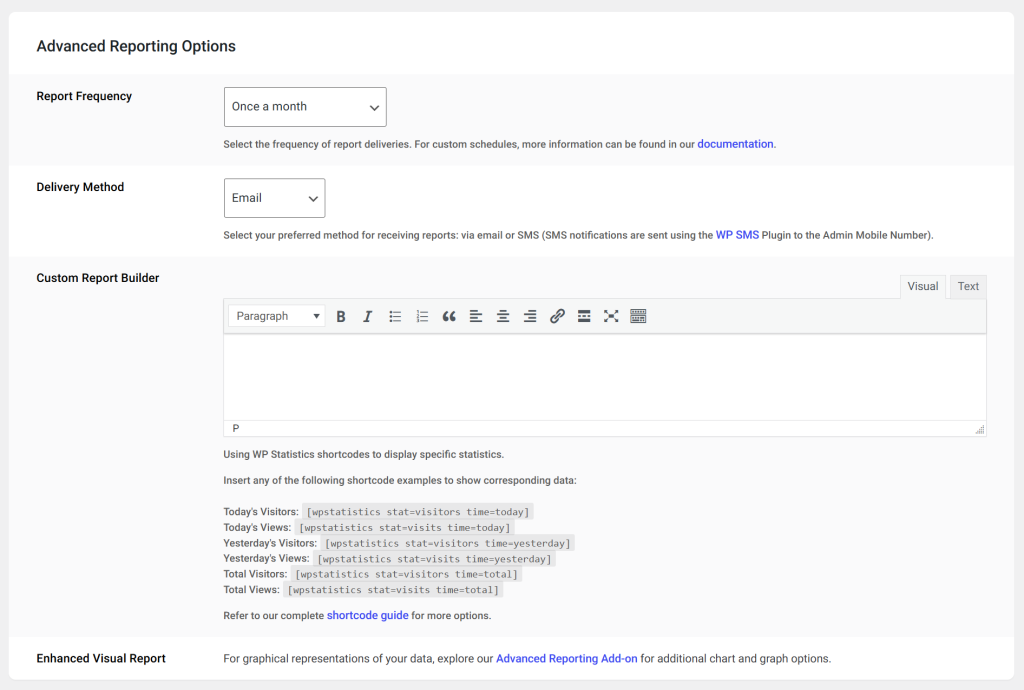Open the Paragraph style dropdown
The width and height of the screenshot is (1024, 690).
pos(276,315)
